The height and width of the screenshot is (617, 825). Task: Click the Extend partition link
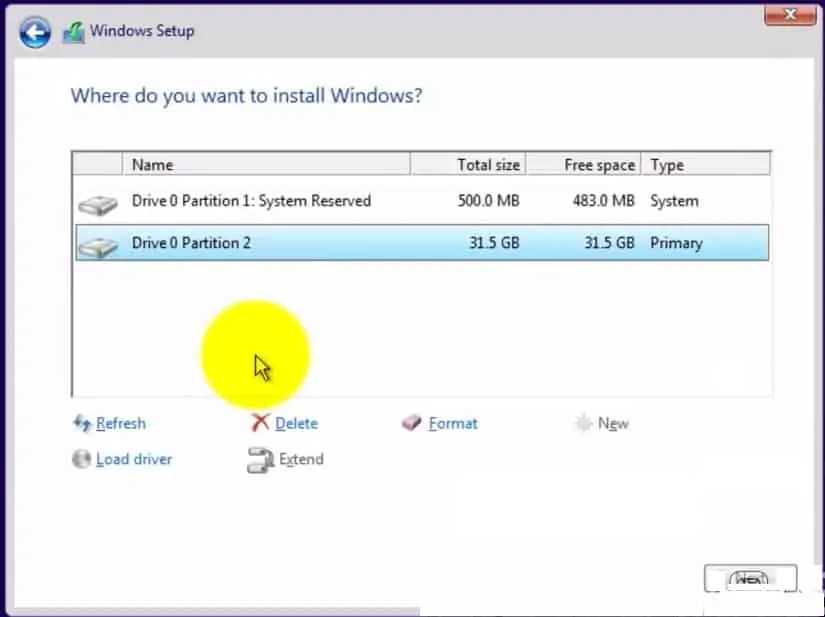pos(301,459)
